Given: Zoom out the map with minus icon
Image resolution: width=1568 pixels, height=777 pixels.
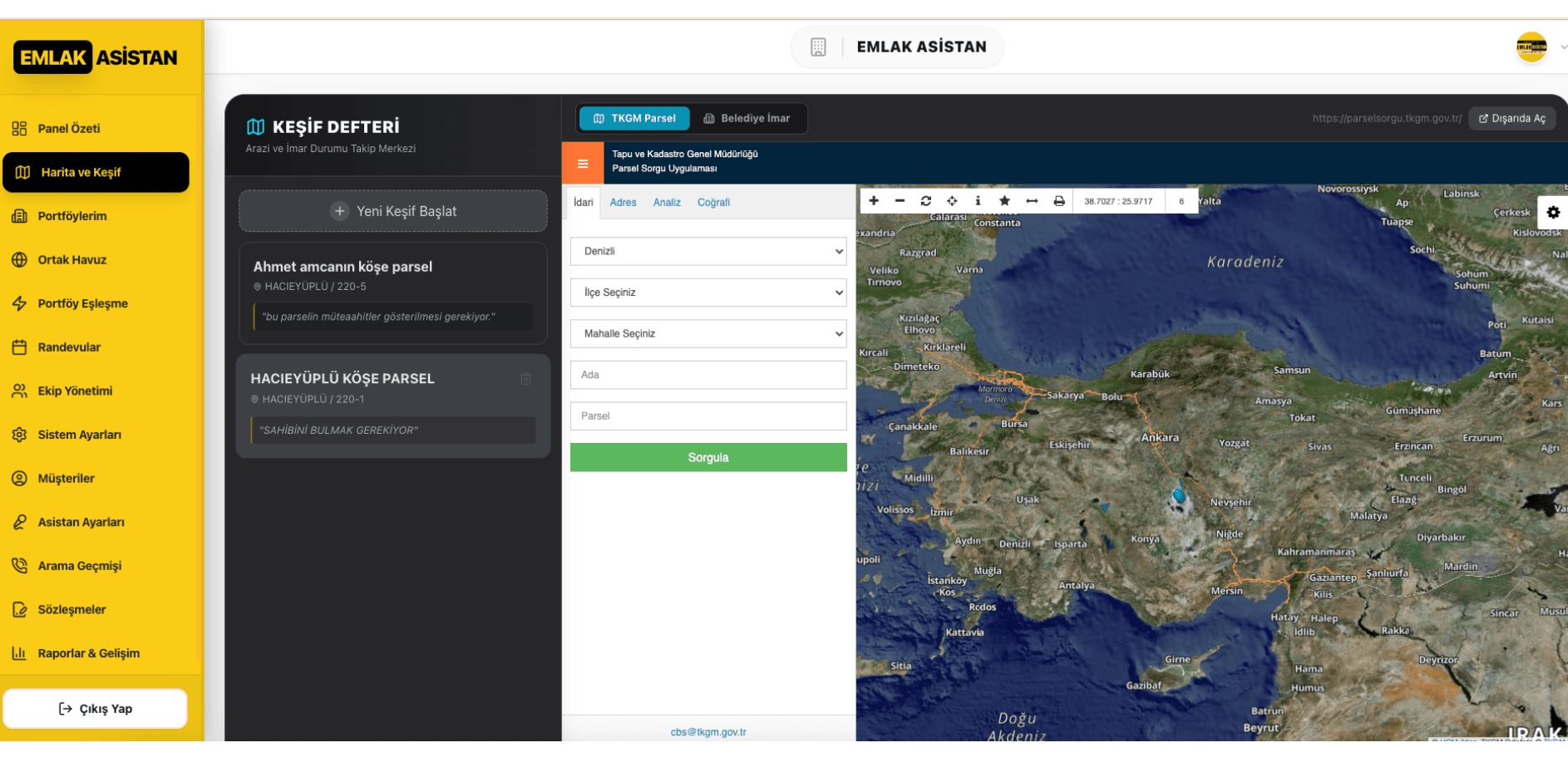Looking at the screenshot, I should point(900,201).
